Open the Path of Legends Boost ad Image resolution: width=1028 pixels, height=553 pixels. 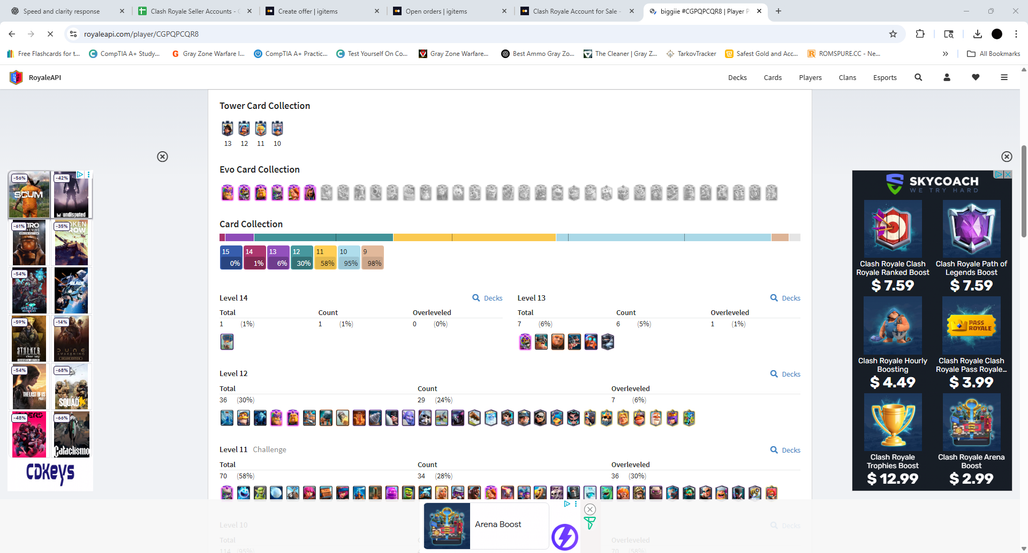tap(971, 247)
